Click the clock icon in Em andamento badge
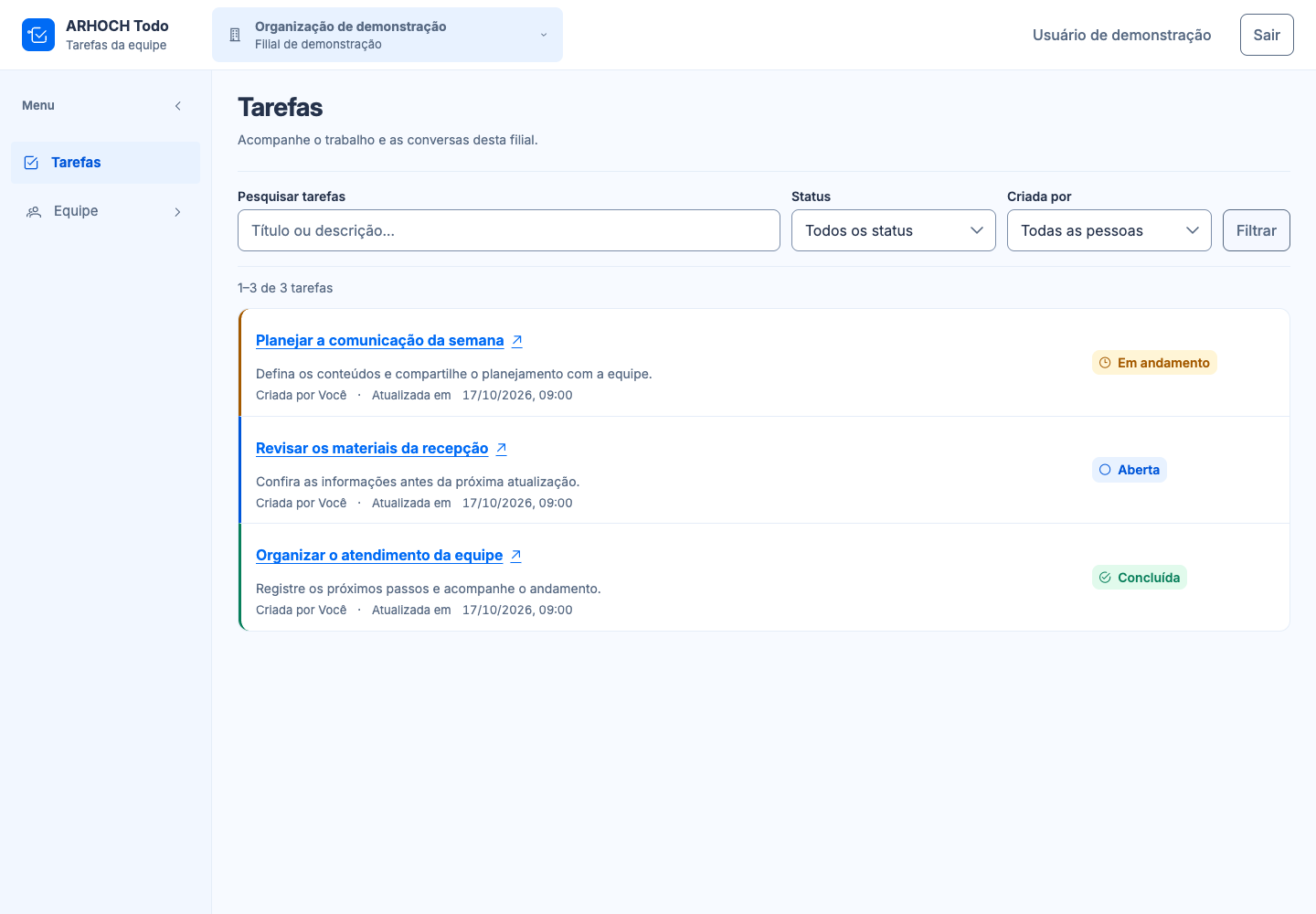The width and height of the screenshot is (1316, 914). pos(1105,363)
